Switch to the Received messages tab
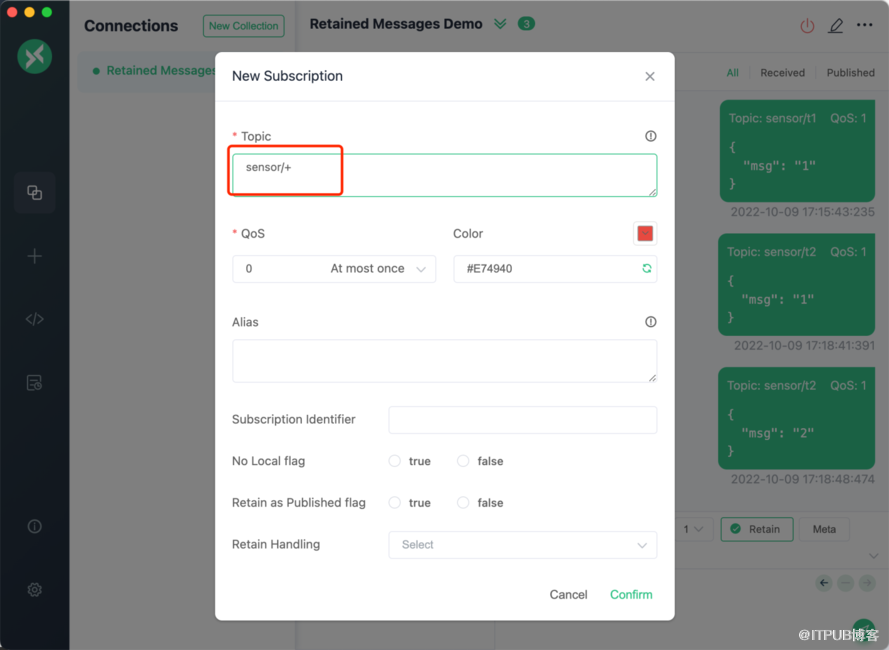The height and width of the screenshot is (650, 889). point(782,73)
